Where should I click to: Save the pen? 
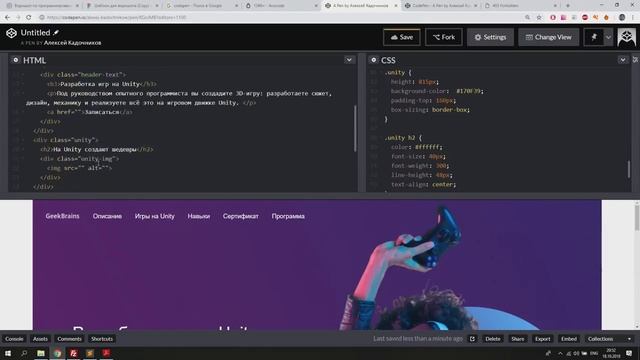402,37
